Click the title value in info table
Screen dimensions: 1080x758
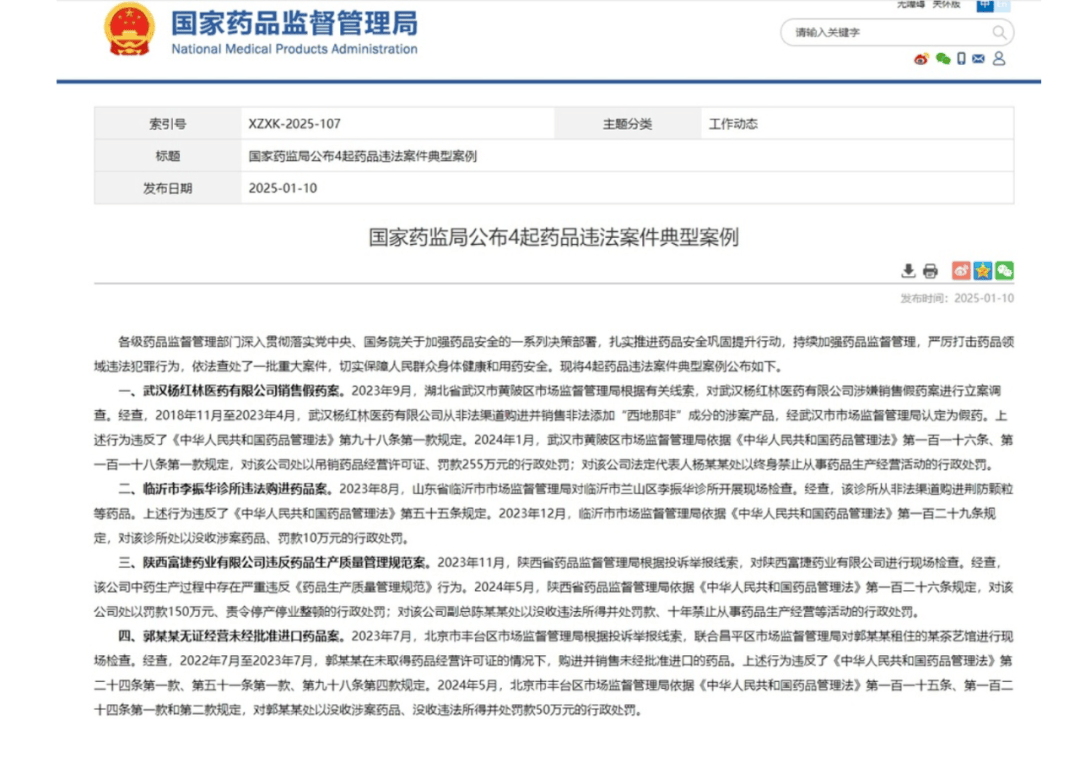click(363, 156)
